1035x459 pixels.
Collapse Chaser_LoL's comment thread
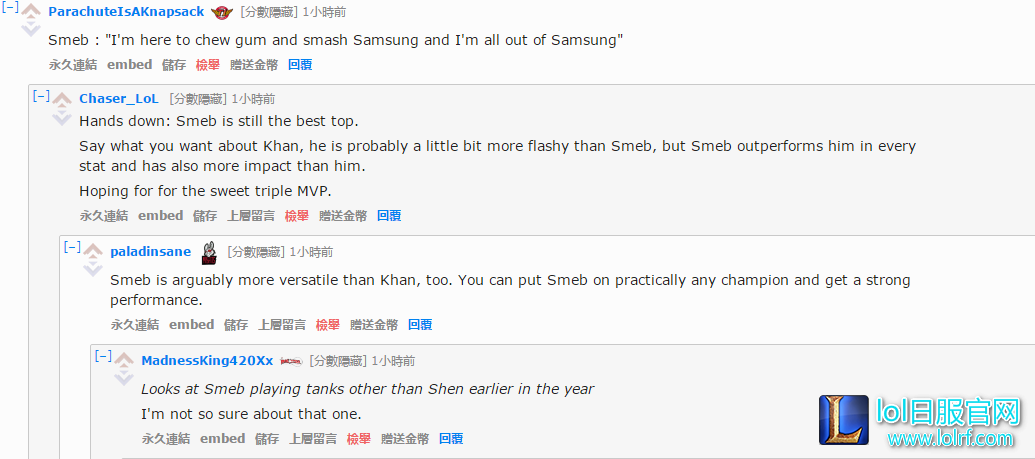coord(41,96)
